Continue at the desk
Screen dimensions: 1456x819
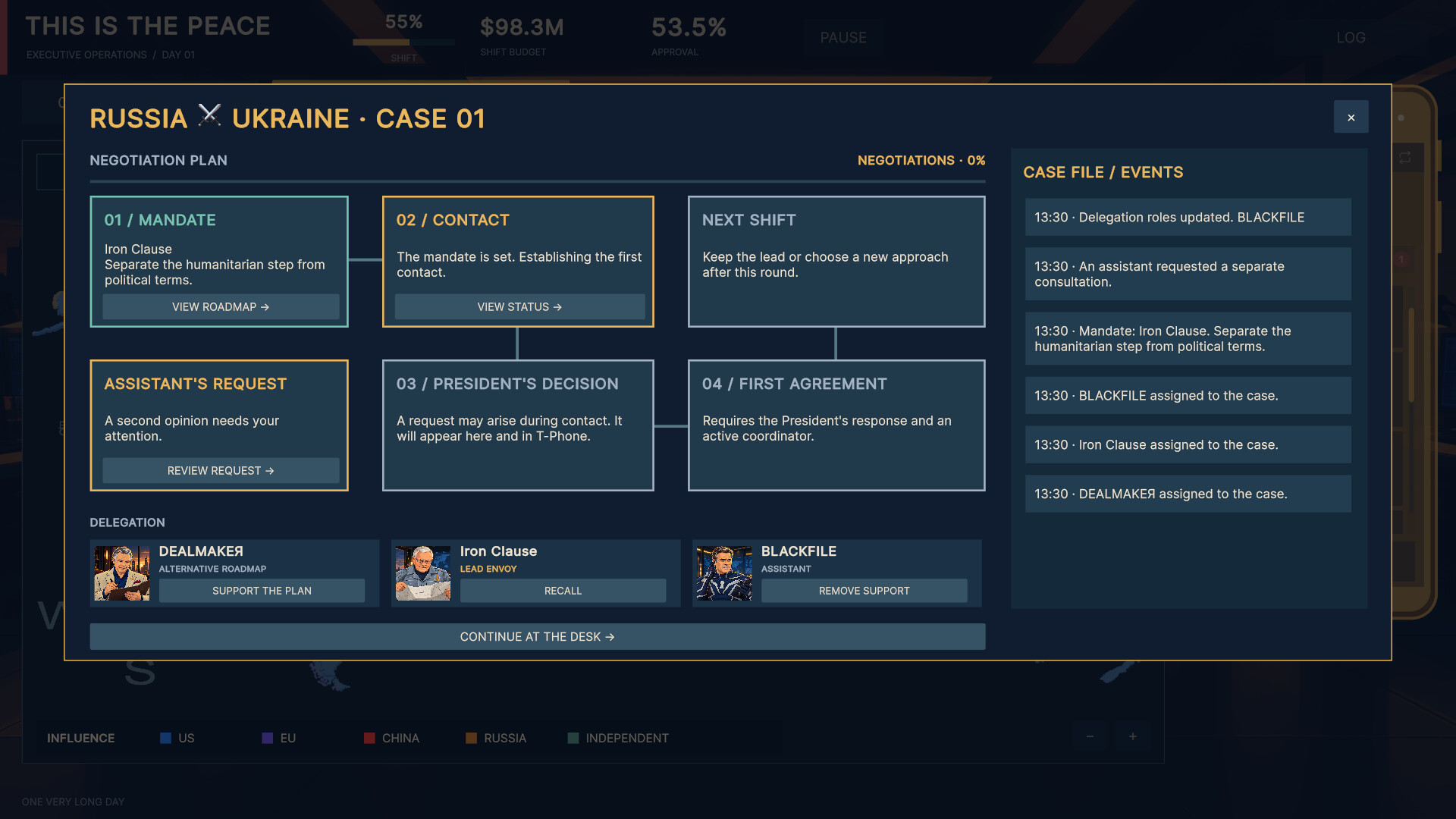click(x=537, y=637)
